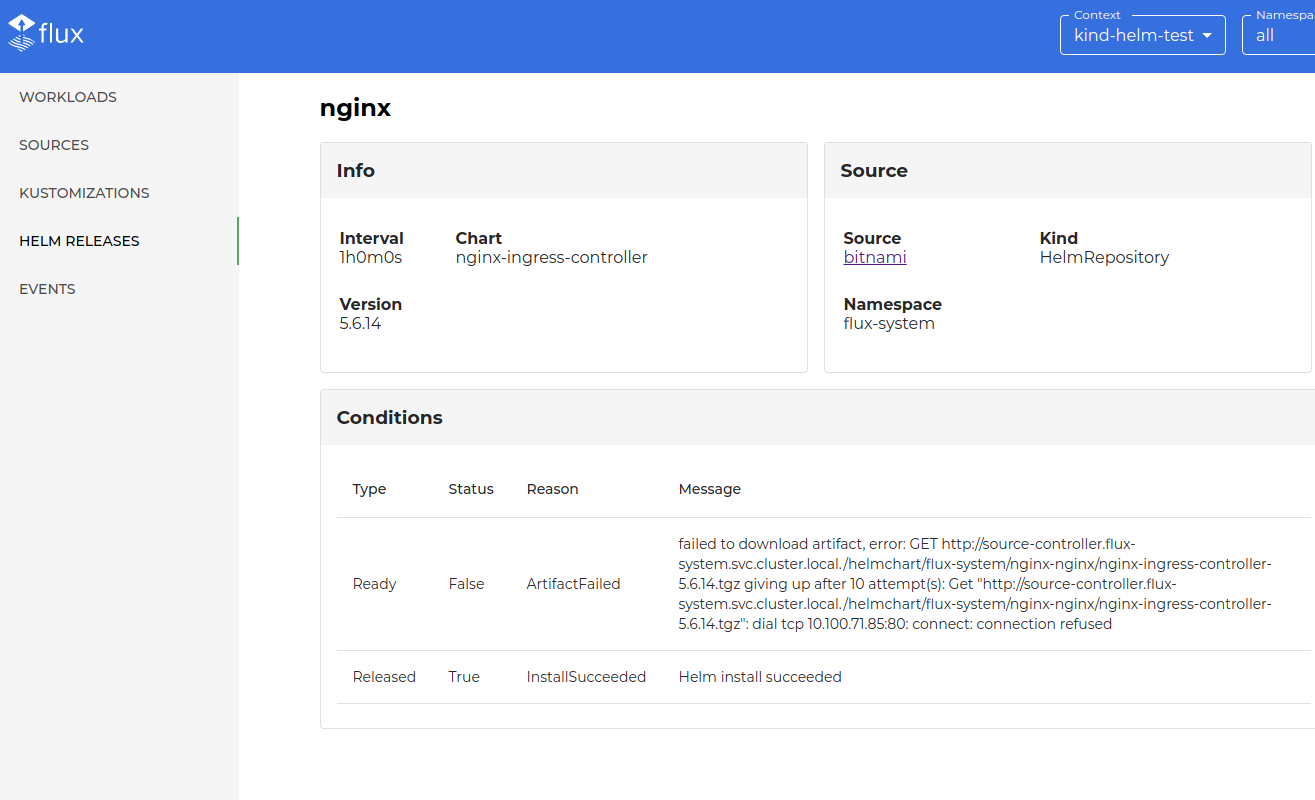
Task: Click the False status cell
Action: click(466, 584)
